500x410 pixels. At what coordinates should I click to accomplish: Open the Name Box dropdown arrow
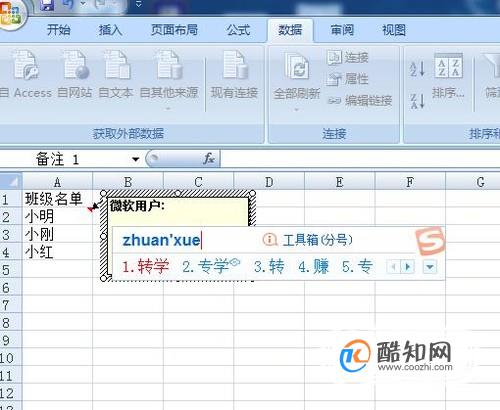(x=135, y=159)
